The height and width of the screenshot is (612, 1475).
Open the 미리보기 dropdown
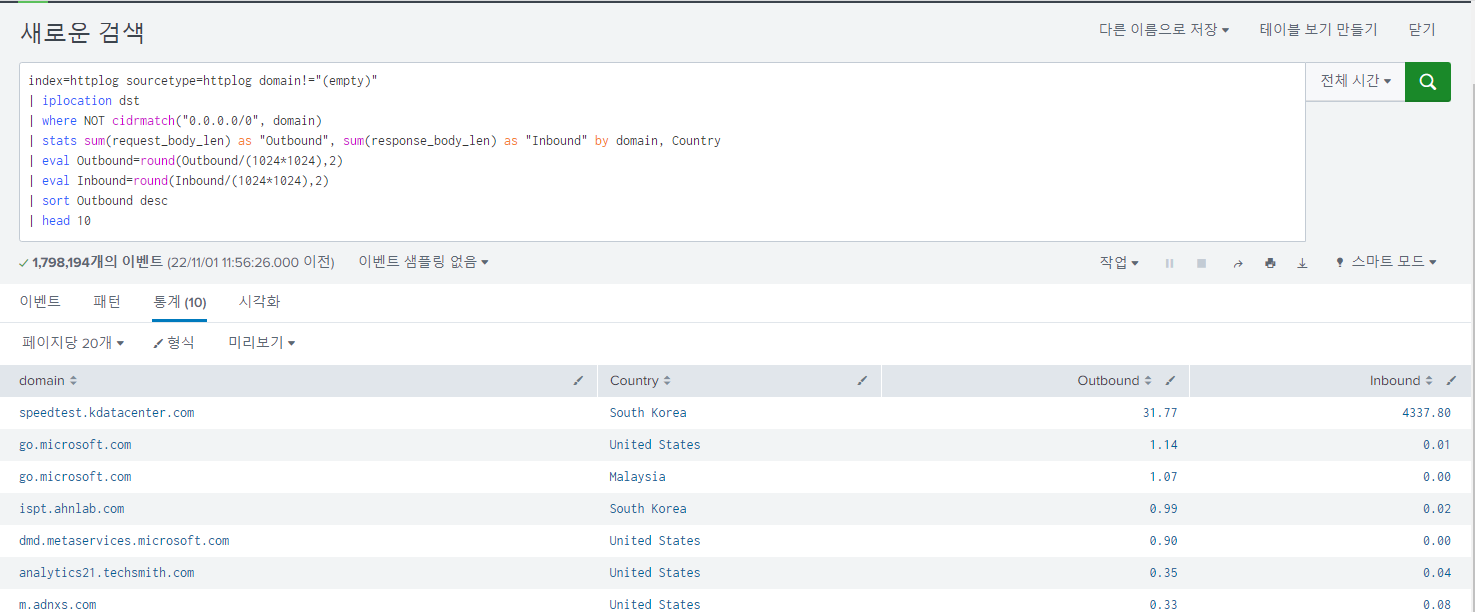262,343
